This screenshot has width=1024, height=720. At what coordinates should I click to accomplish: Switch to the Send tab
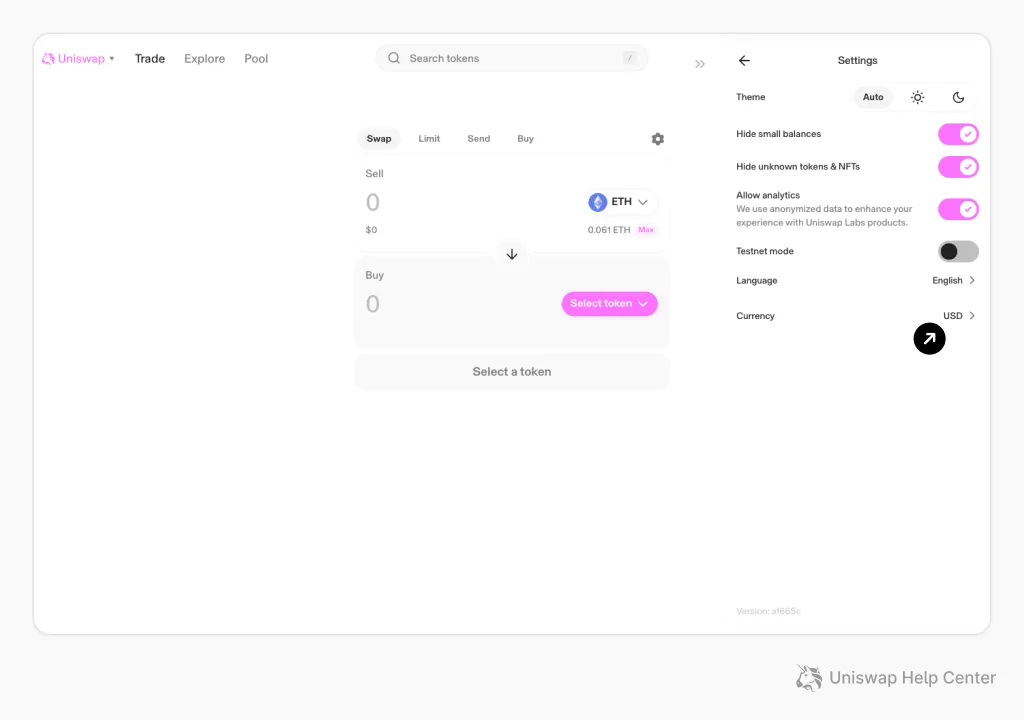(x=479, y=139)
